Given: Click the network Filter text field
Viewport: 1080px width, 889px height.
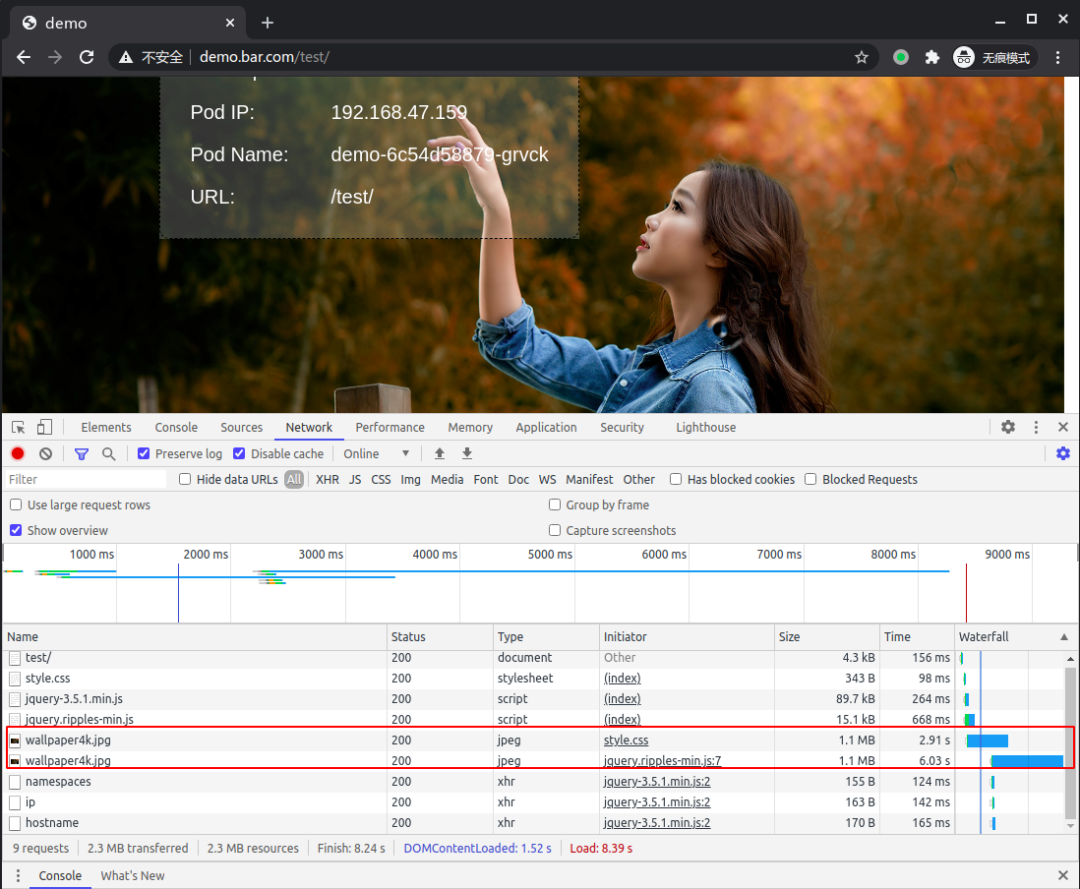Looking at the screenshot, I should point(85,480).
